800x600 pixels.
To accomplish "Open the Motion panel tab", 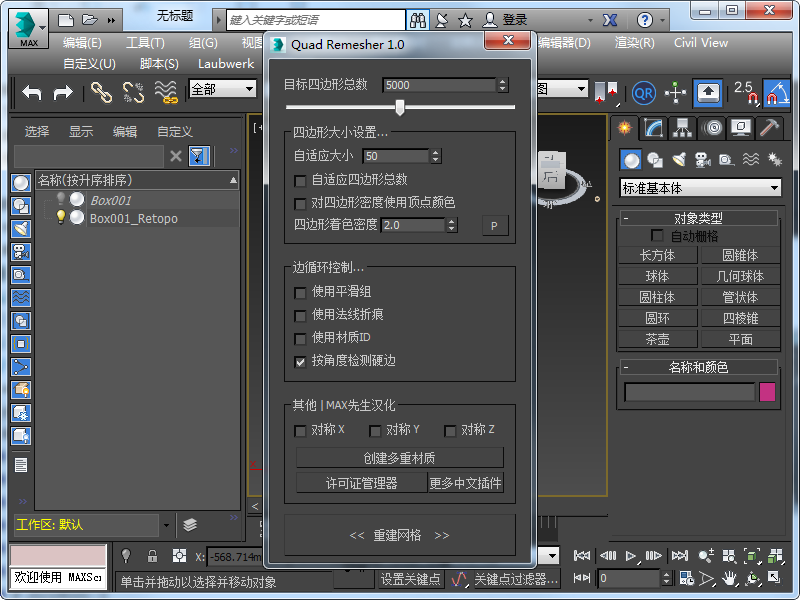I will (x=712, y=128).
